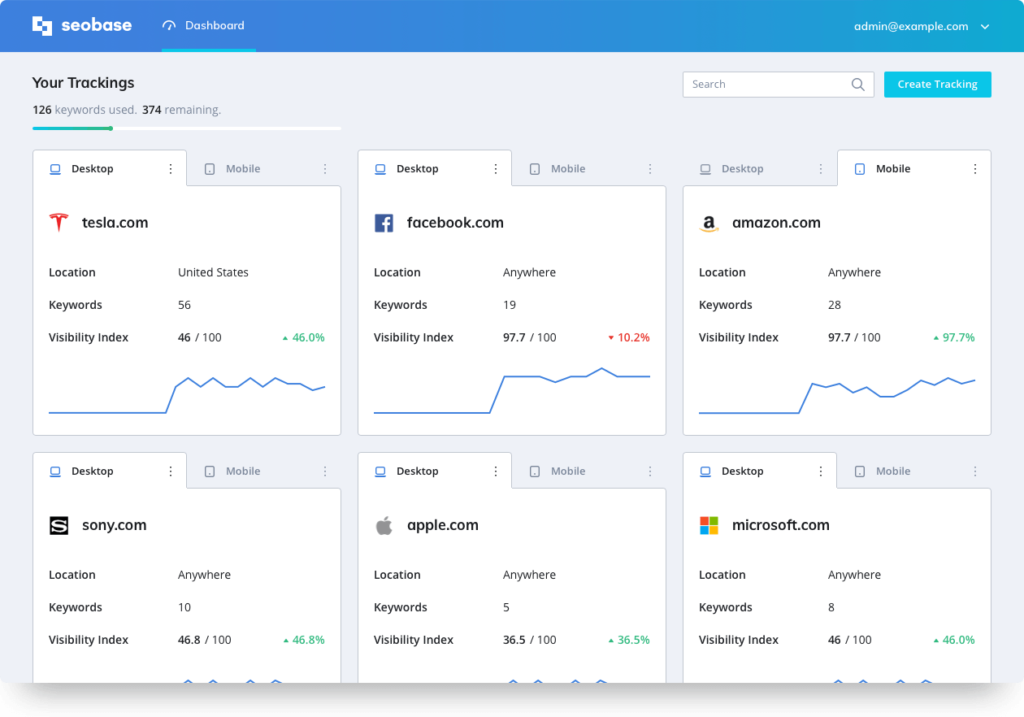Open apple.com Mobile three-dot menu
Viewport: 1024px width, 717px height.
coord(650,471)
